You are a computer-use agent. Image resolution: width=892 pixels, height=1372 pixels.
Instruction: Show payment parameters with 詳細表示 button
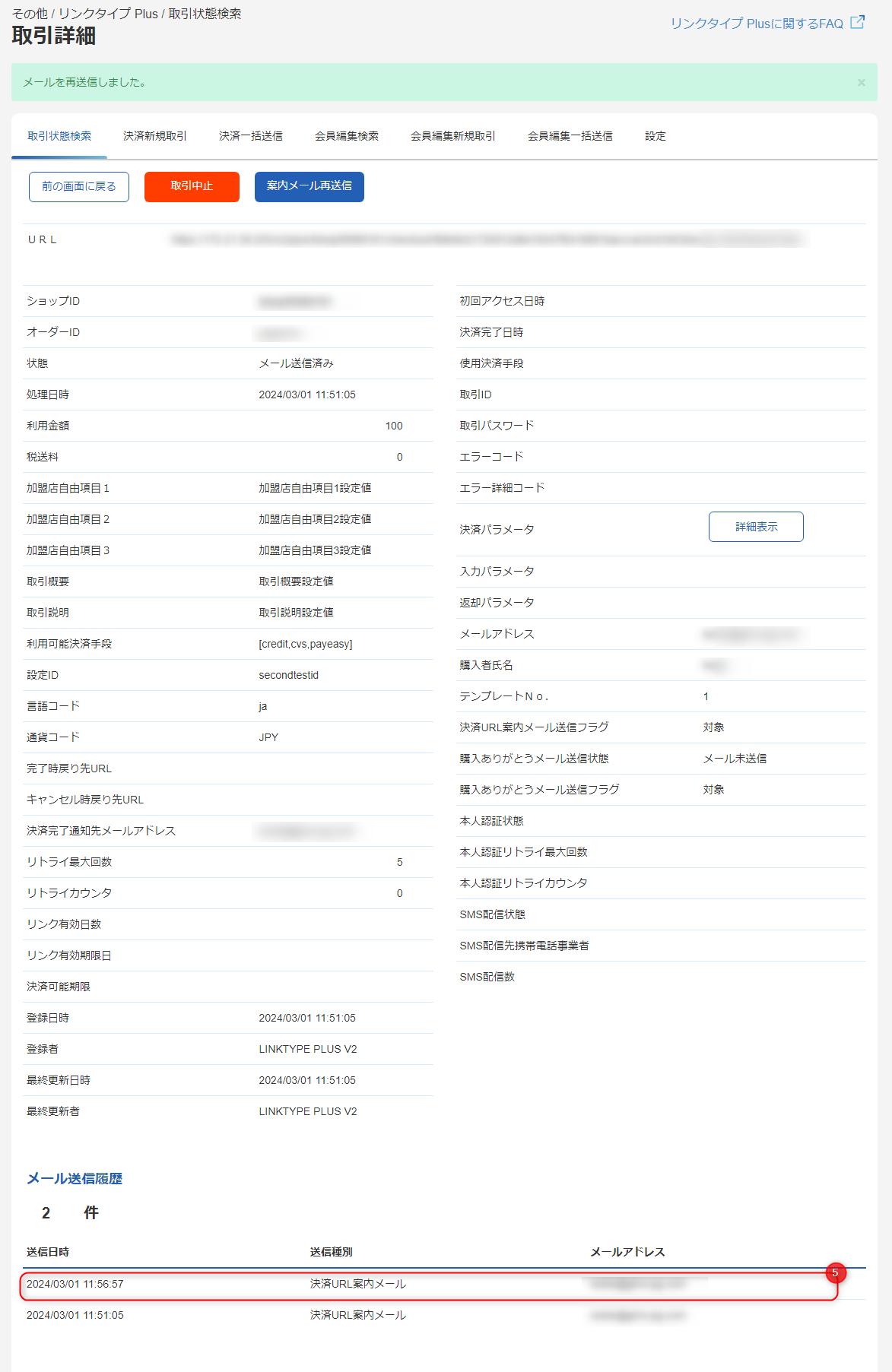point(756,527)
